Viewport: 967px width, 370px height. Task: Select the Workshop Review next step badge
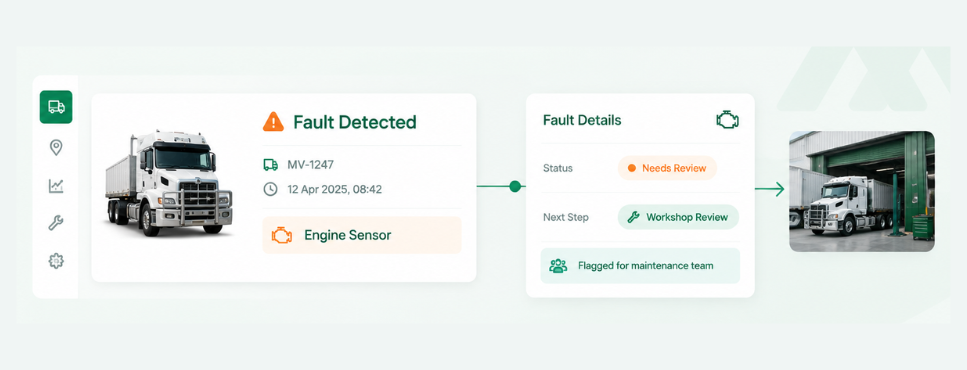pyautogui.click(x=678, y=217)
